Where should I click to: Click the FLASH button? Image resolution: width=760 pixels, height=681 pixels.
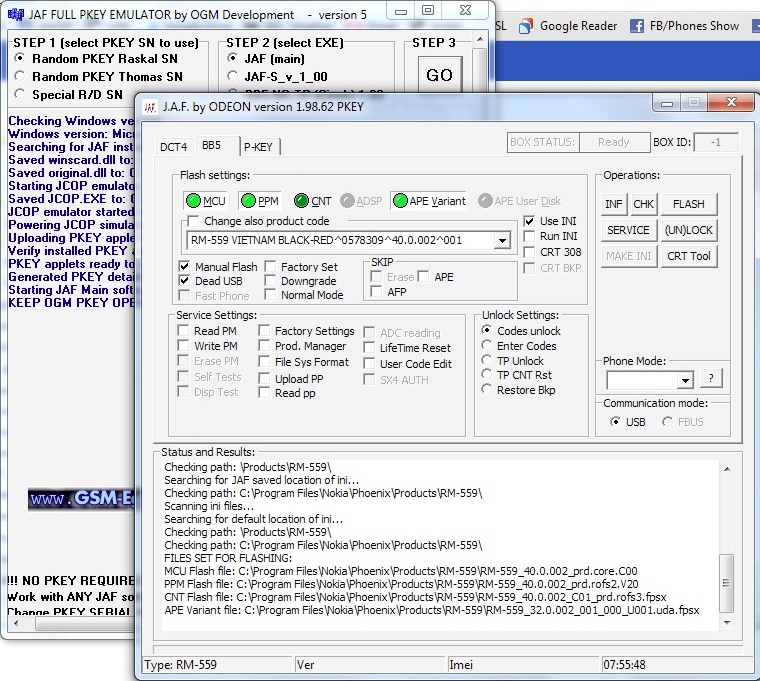pyautogui.click(x=688, y=204)
